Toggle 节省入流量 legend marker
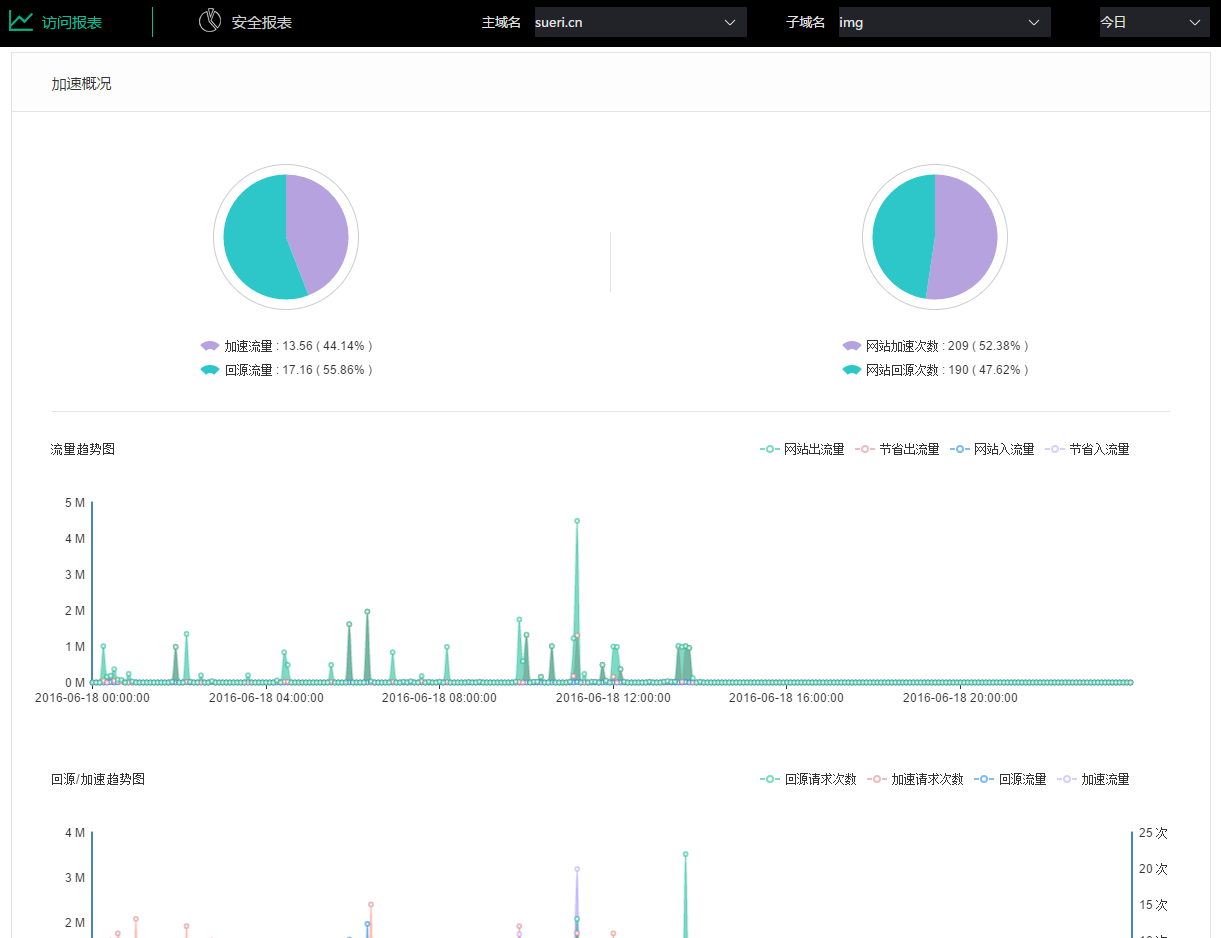1221x938 pixels. pyautogui.click(x=1054, y=450)
